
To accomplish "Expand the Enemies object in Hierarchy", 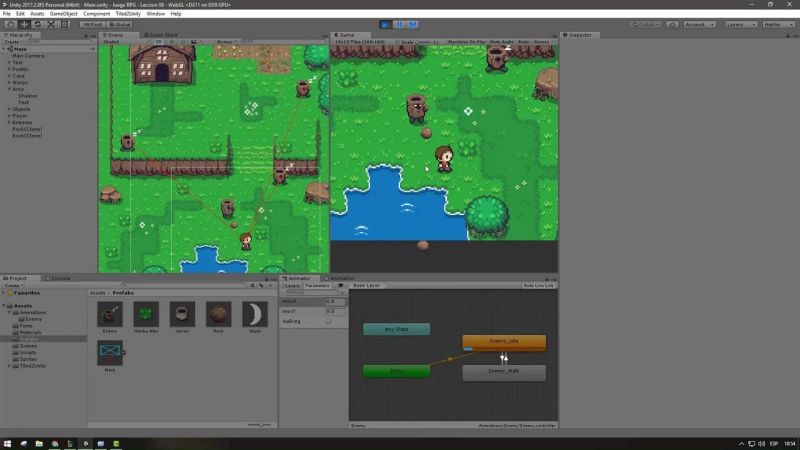I will click(x=9, y=122).
